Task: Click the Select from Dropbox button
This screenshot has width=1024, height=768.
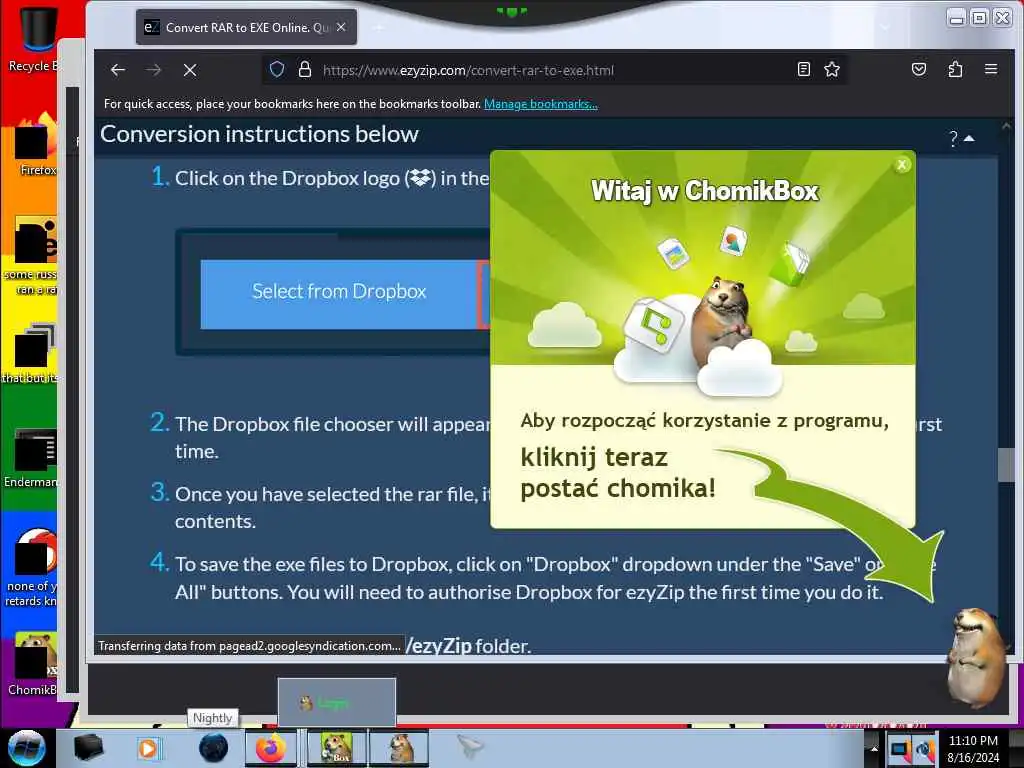Action: pyautogui.click(x=339, y=292)
